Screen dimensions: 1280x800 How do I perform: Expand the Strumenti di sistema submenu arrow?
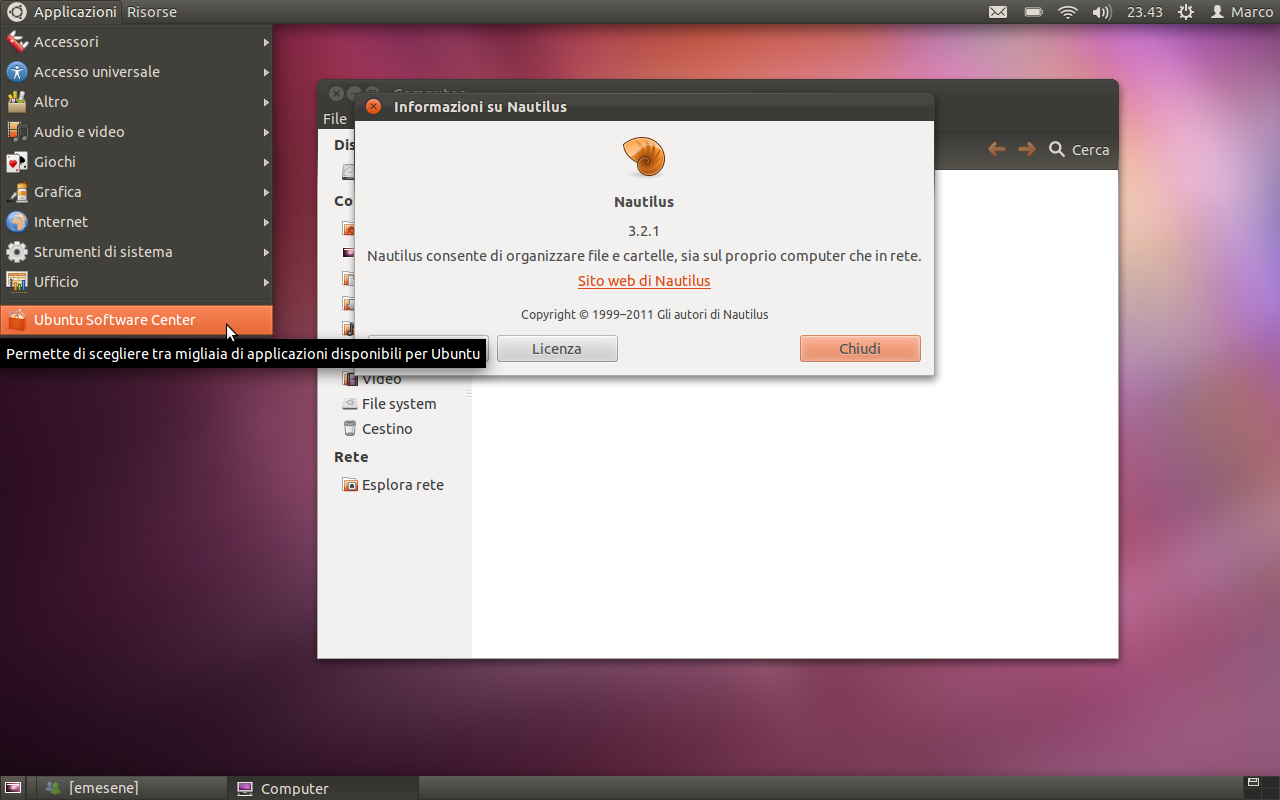265,252
